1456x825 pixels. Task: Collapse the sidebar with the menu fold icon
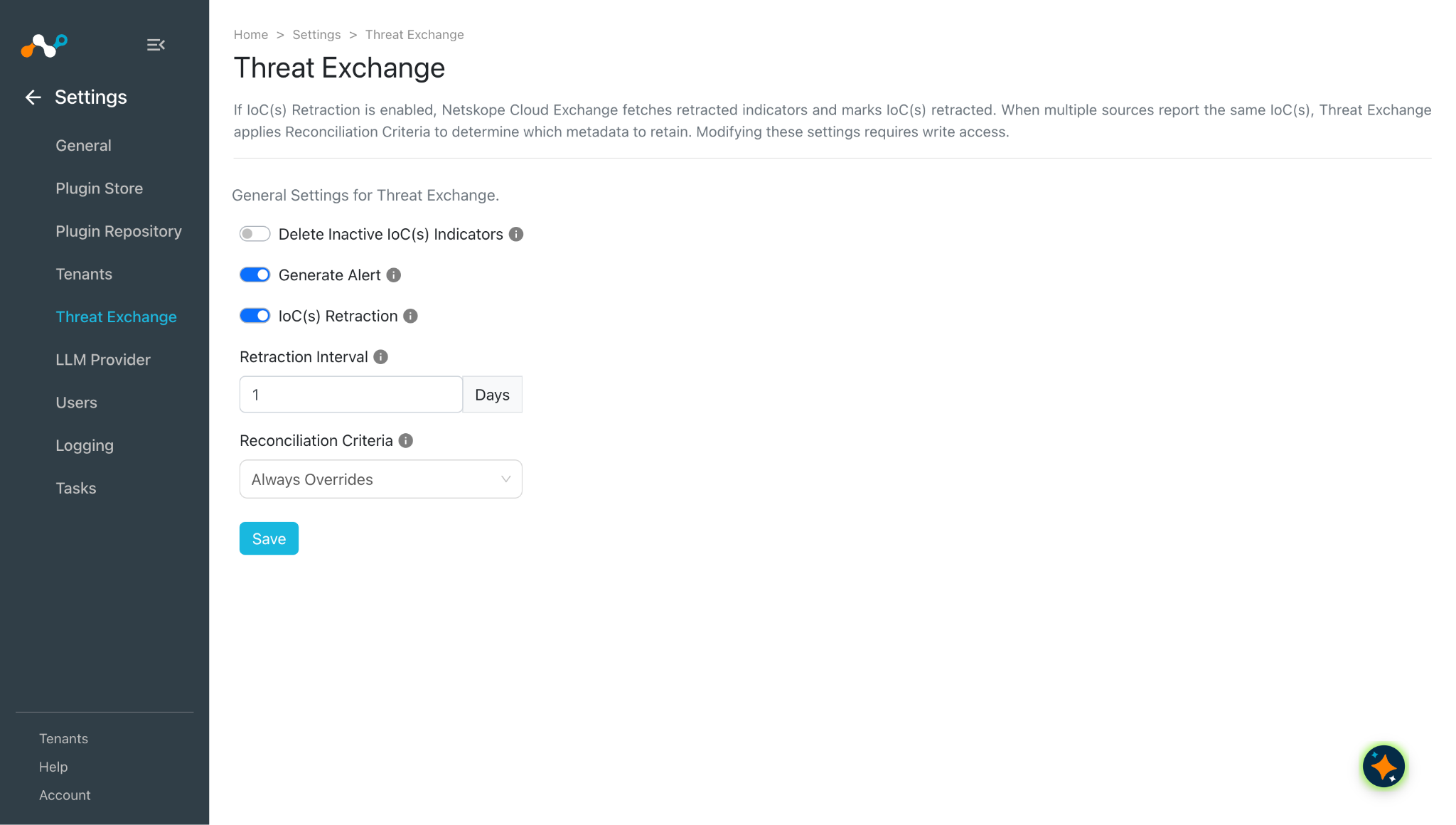tap(156, 45)
